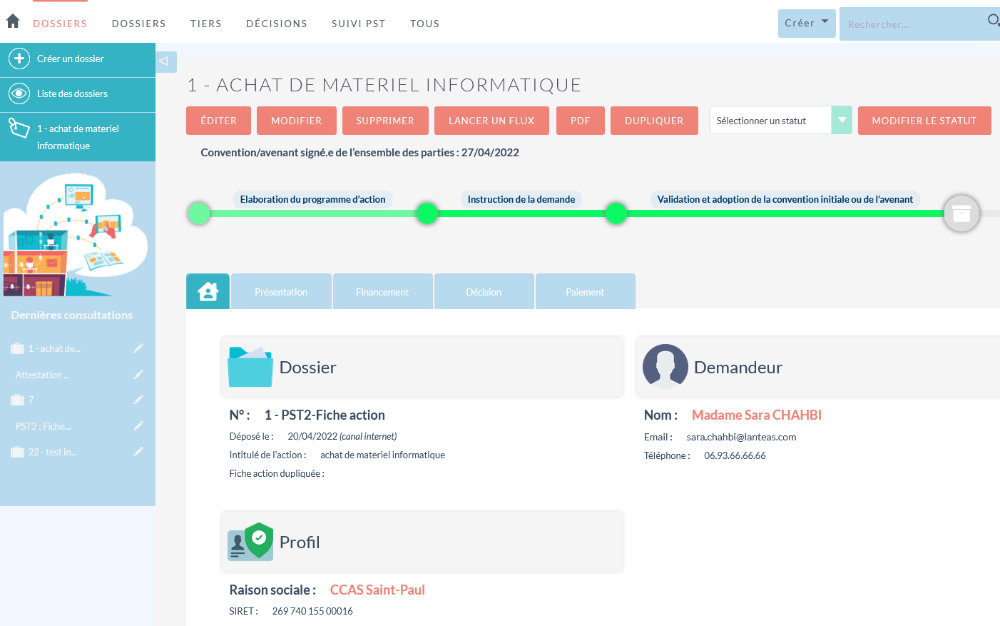Open the home tab with house icon
Screen dimensions: 1000x626
(208, 291)
